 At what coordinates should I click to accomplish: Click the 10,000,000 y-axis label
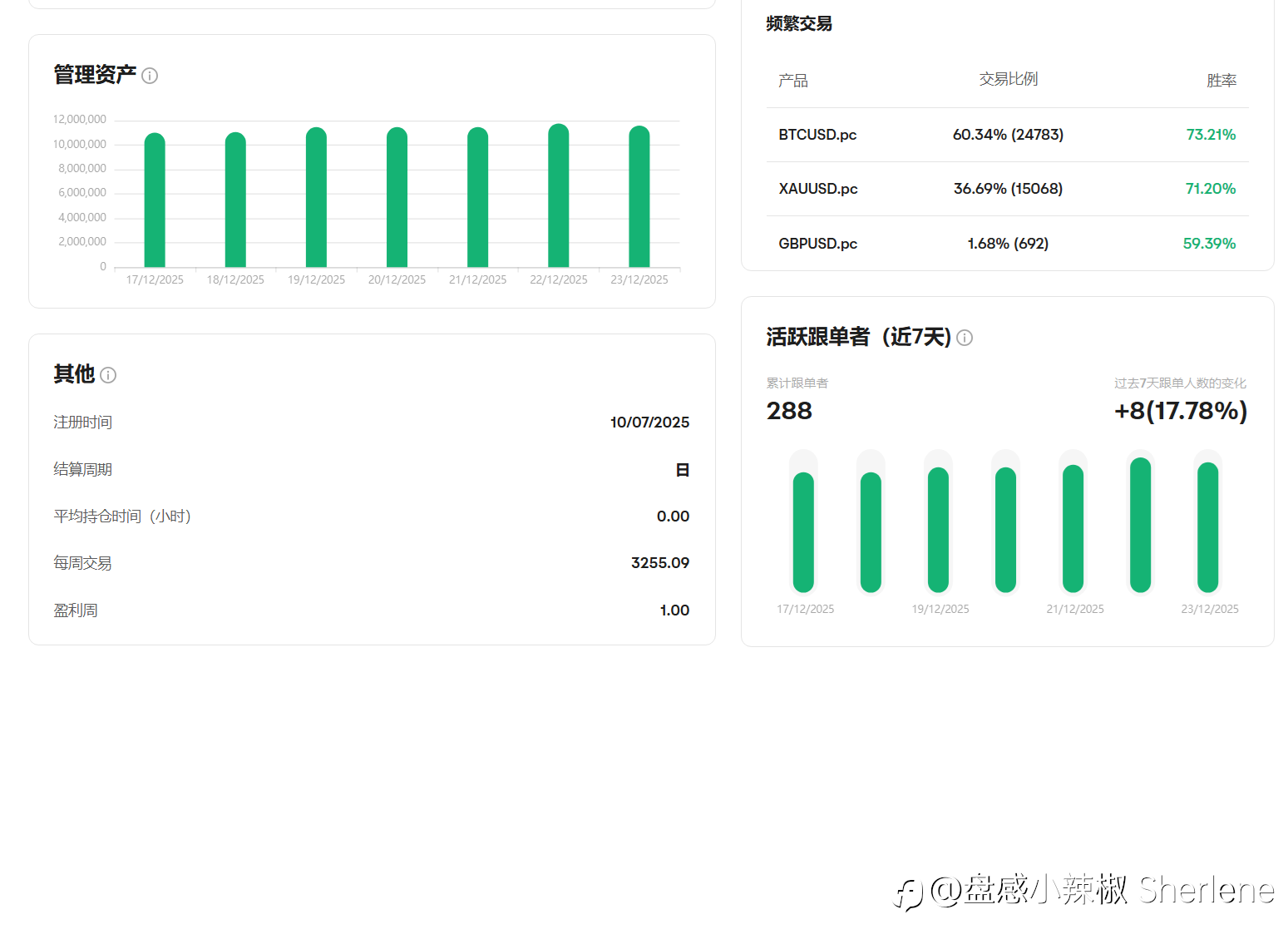80,145
